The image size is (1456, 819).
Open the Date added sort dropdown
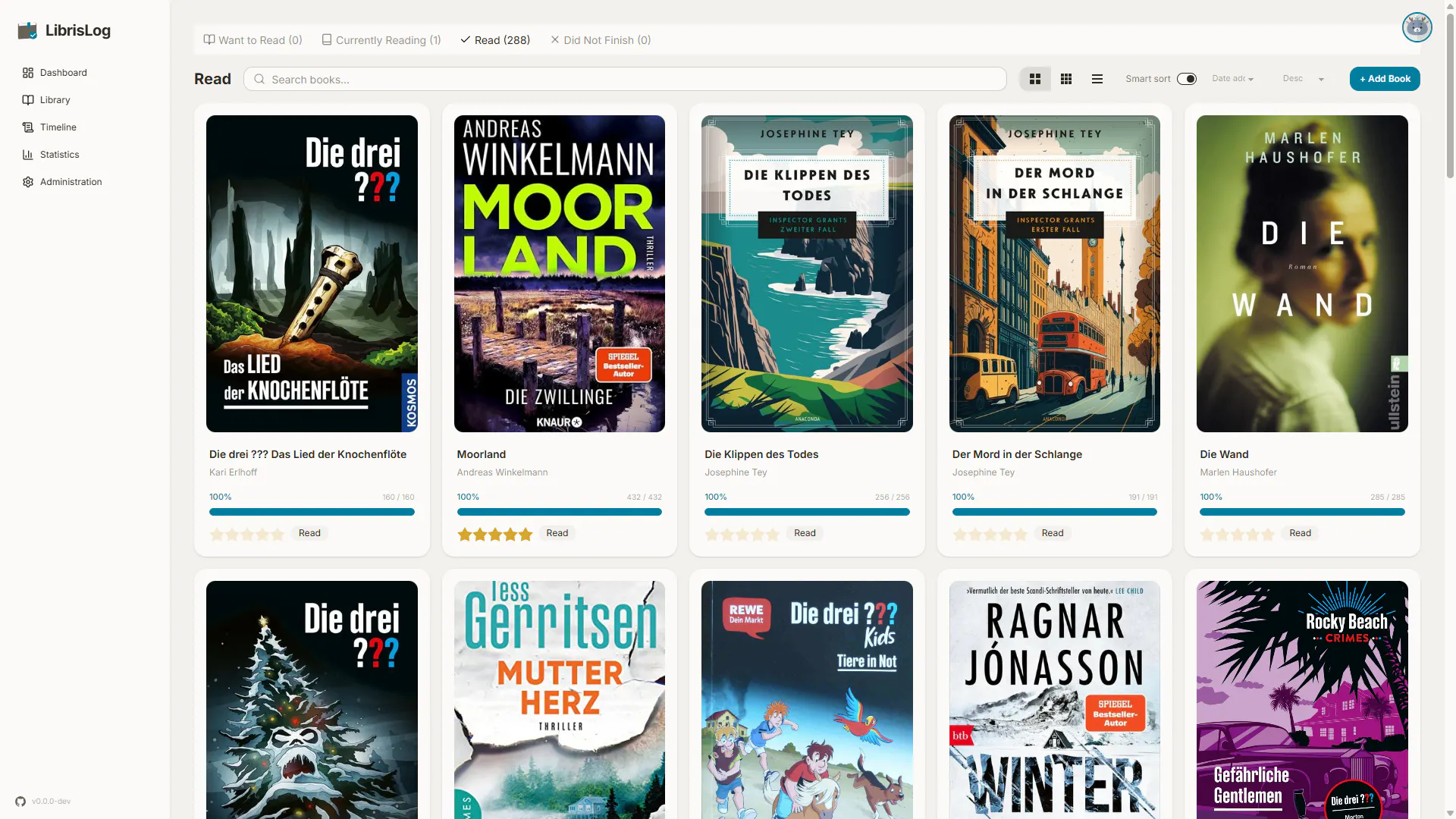click(1233, 79)
